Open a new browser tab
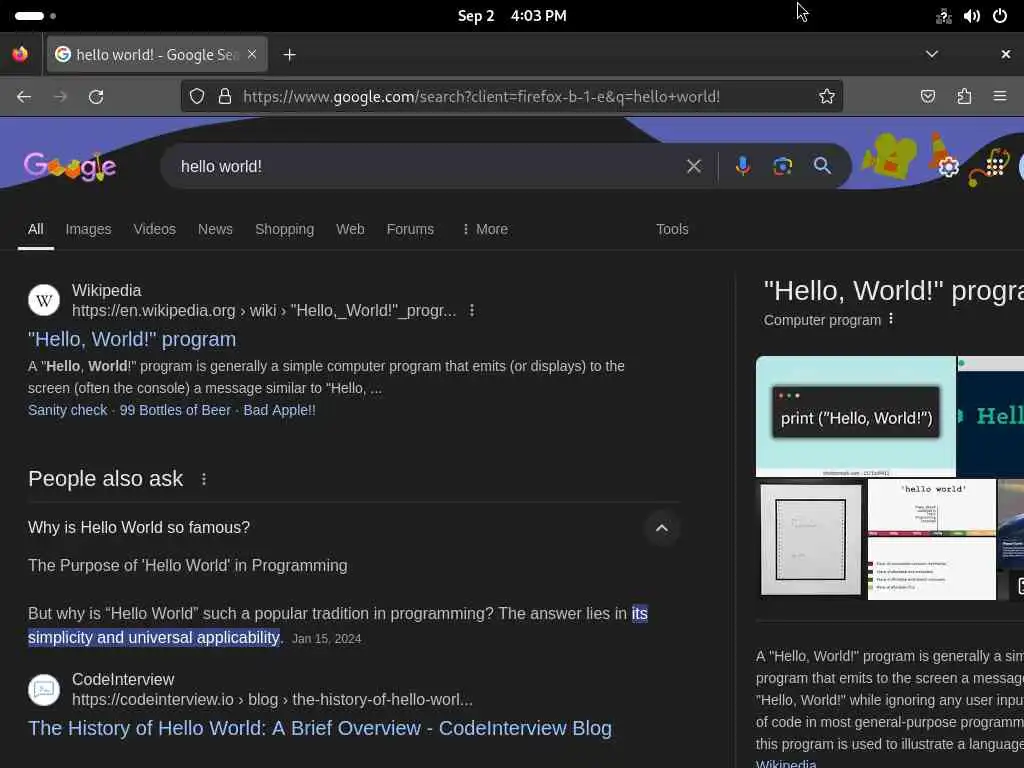 click(289, 55)
